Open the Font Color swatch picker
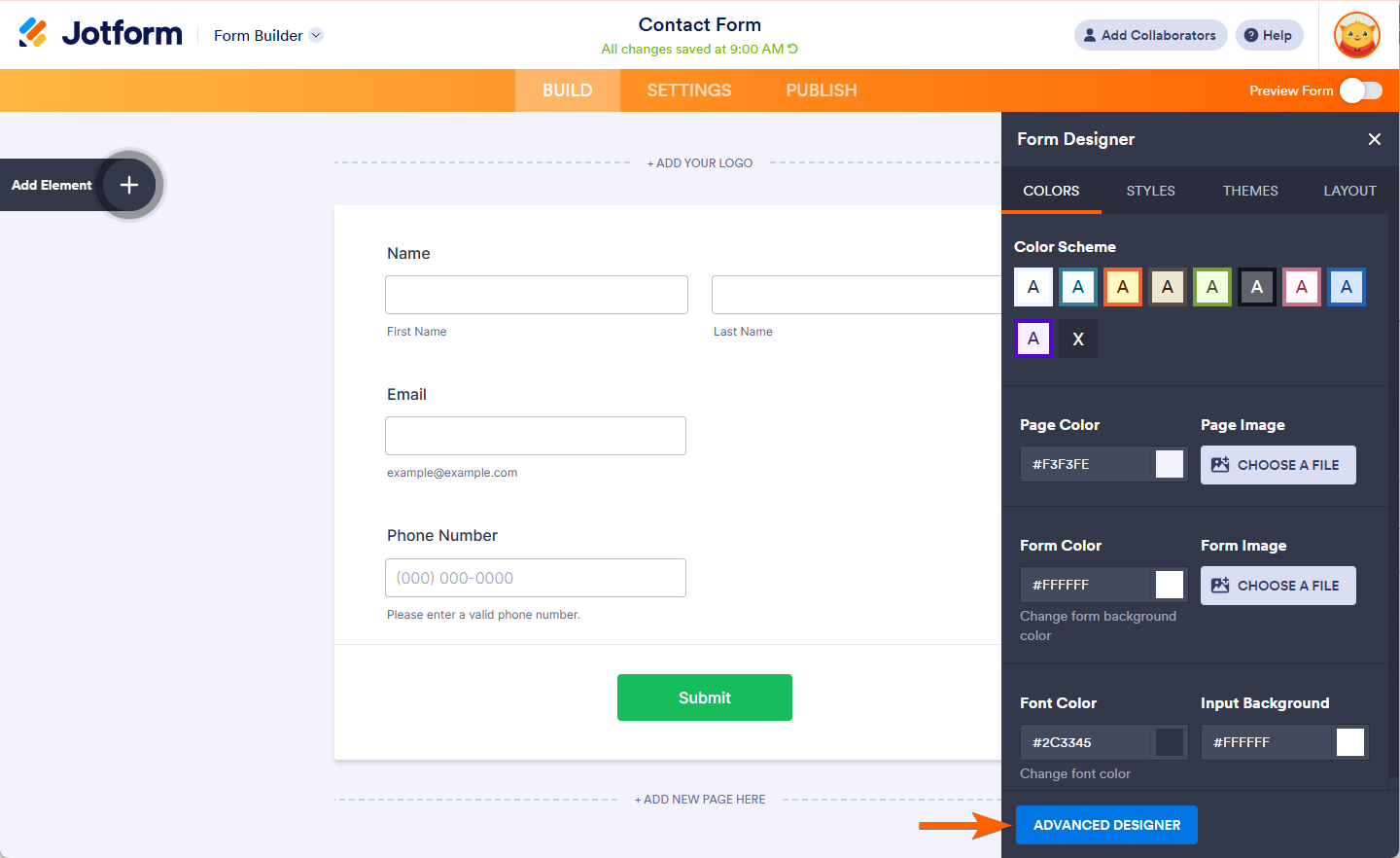1400x858 pixels. pos(1171,742)
